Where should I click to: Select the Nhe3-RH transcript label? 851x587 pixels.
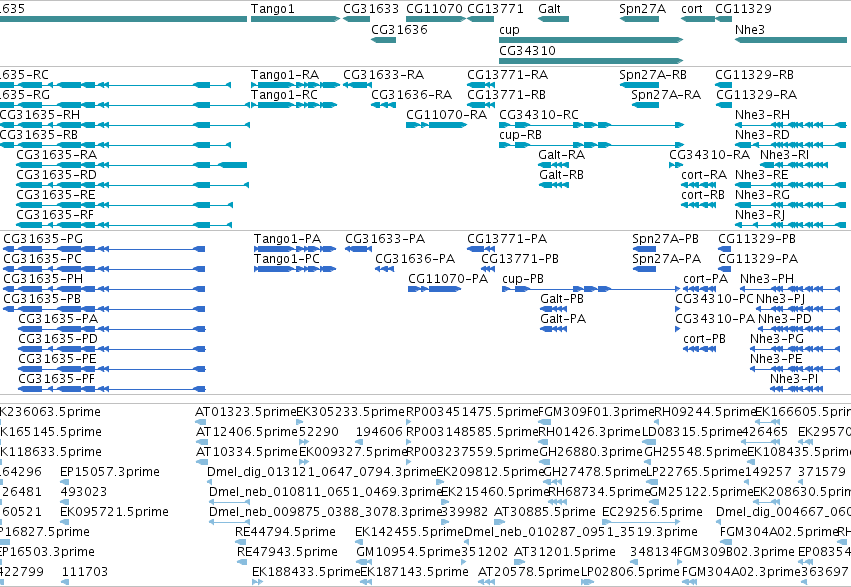(763, 115)
